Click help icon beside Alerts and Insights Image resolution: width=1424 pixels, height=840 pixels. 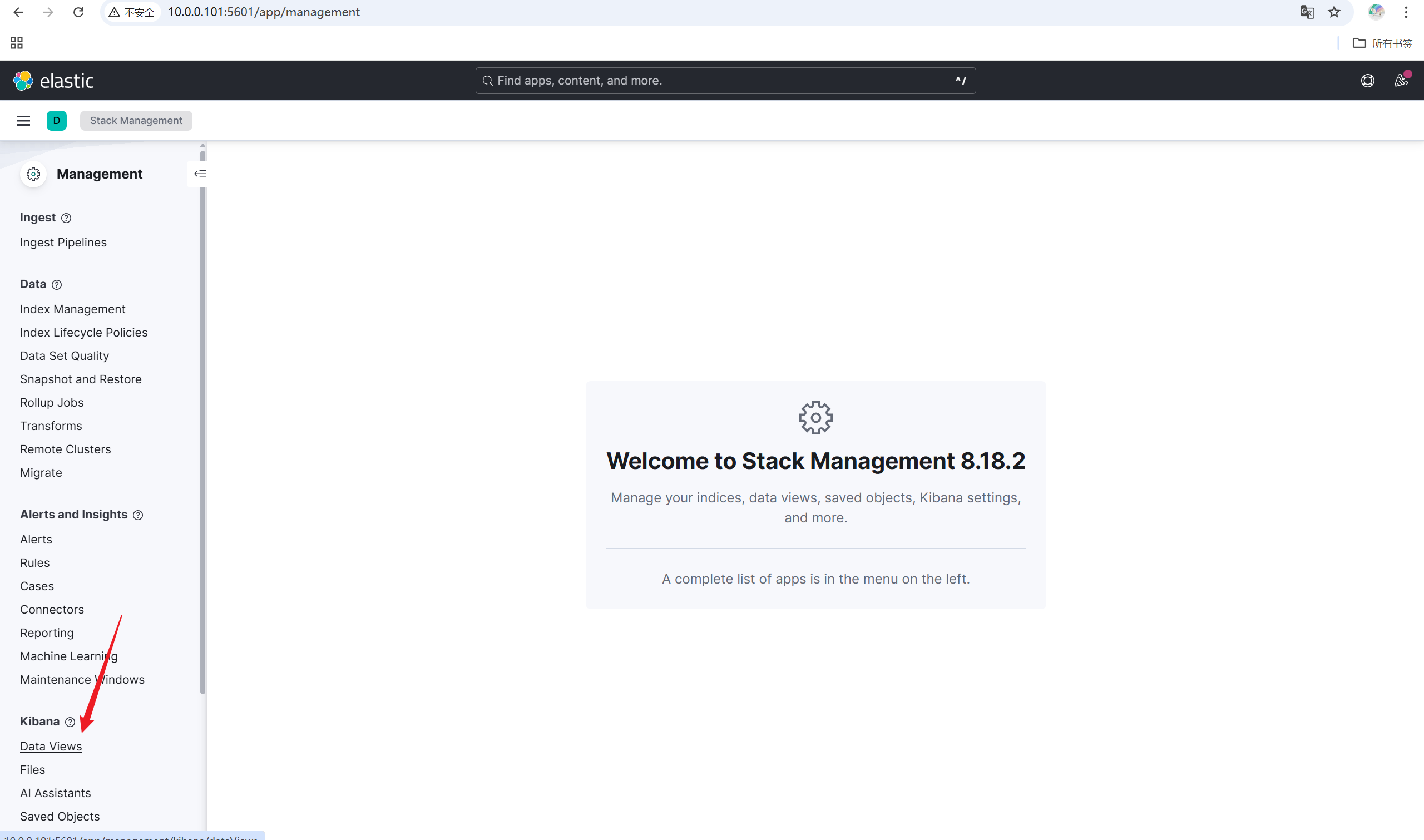coord(138,515)
